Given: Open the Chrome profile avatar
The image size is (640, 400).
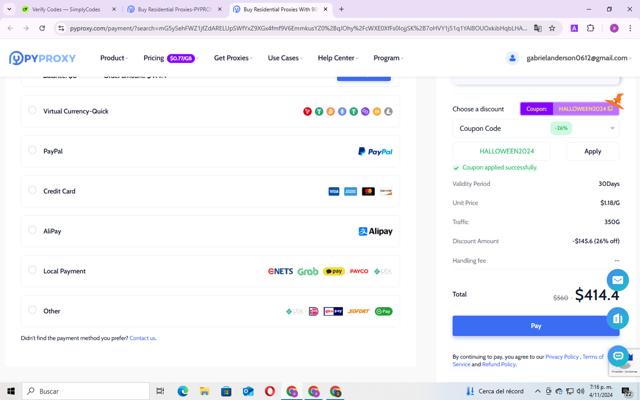Looking at the screenshot, I should tap(614, 28).
